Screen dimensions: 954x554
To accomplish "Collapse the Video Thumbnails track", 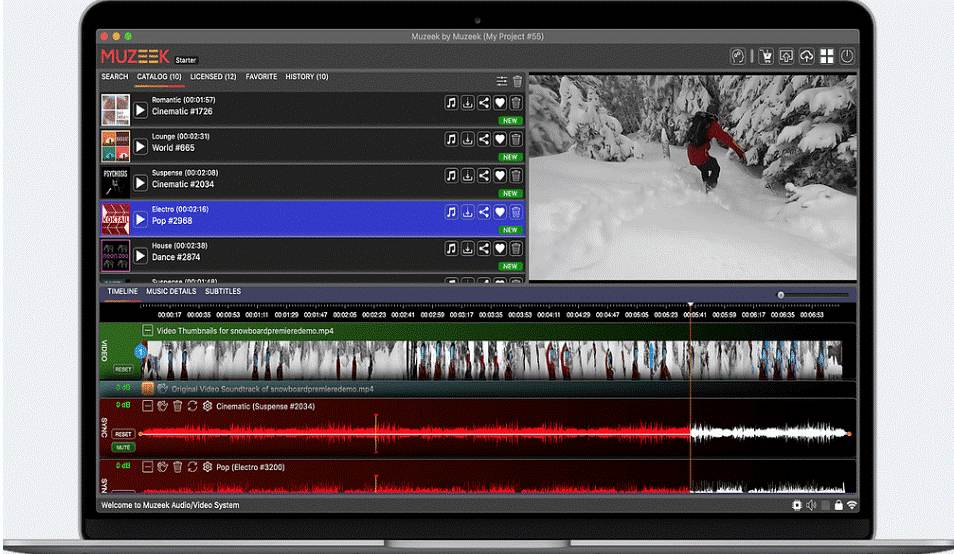I will 147,330.
